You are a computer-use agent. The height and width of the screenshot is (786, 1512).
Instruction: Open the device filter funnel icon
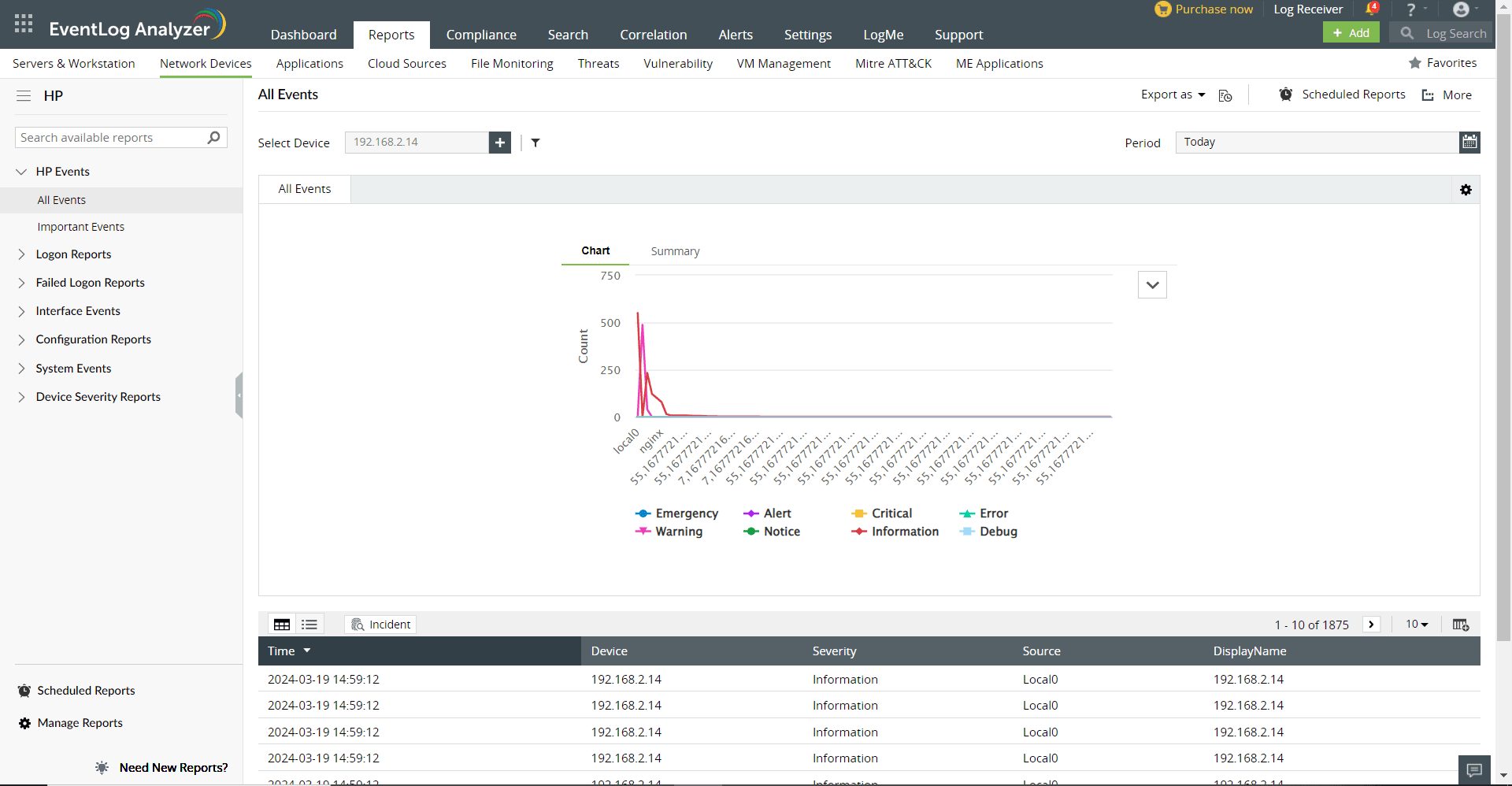coord(535,143)
